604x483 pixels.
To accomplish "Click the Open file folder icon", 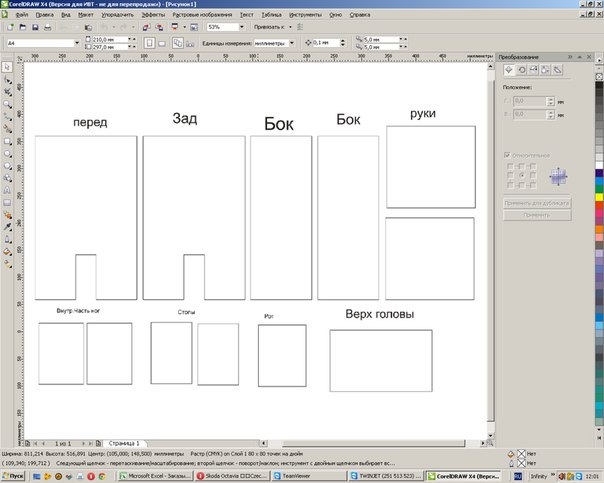I will (x=23, y=27).
